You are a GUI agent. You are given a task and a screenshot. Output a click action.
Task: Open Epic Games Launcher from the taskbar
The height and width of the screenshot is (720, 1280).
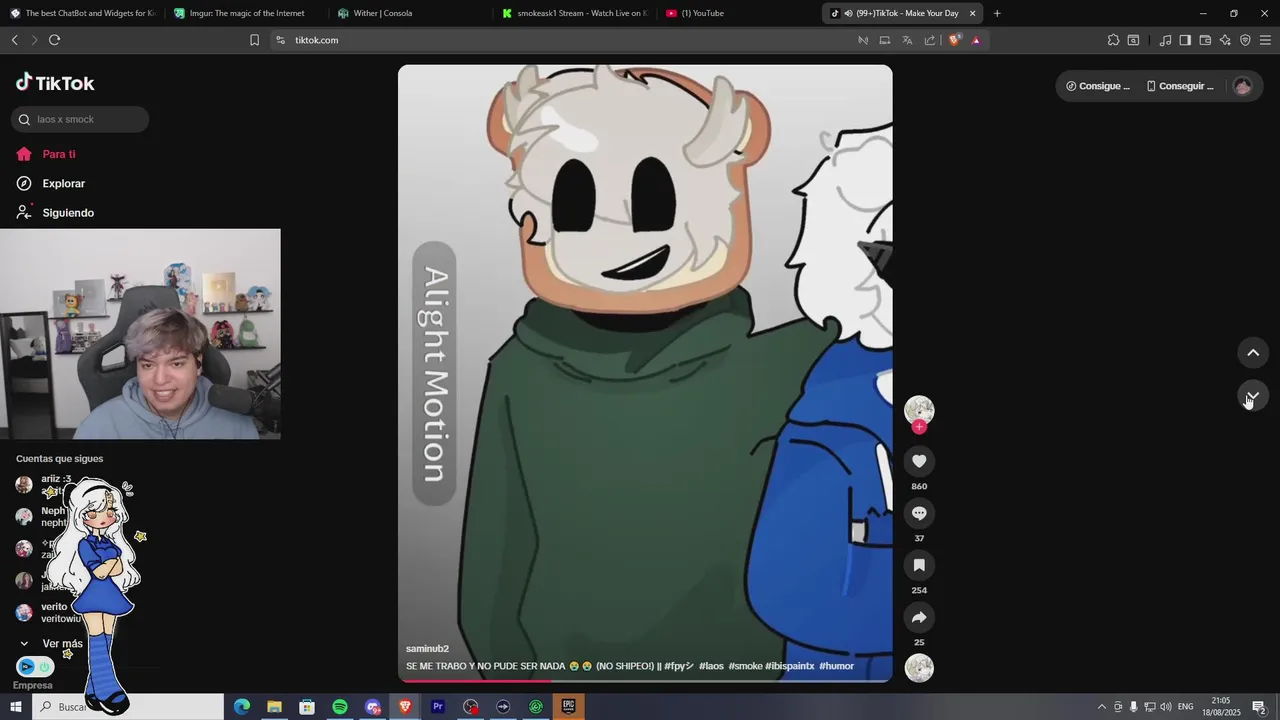(568, 707)
